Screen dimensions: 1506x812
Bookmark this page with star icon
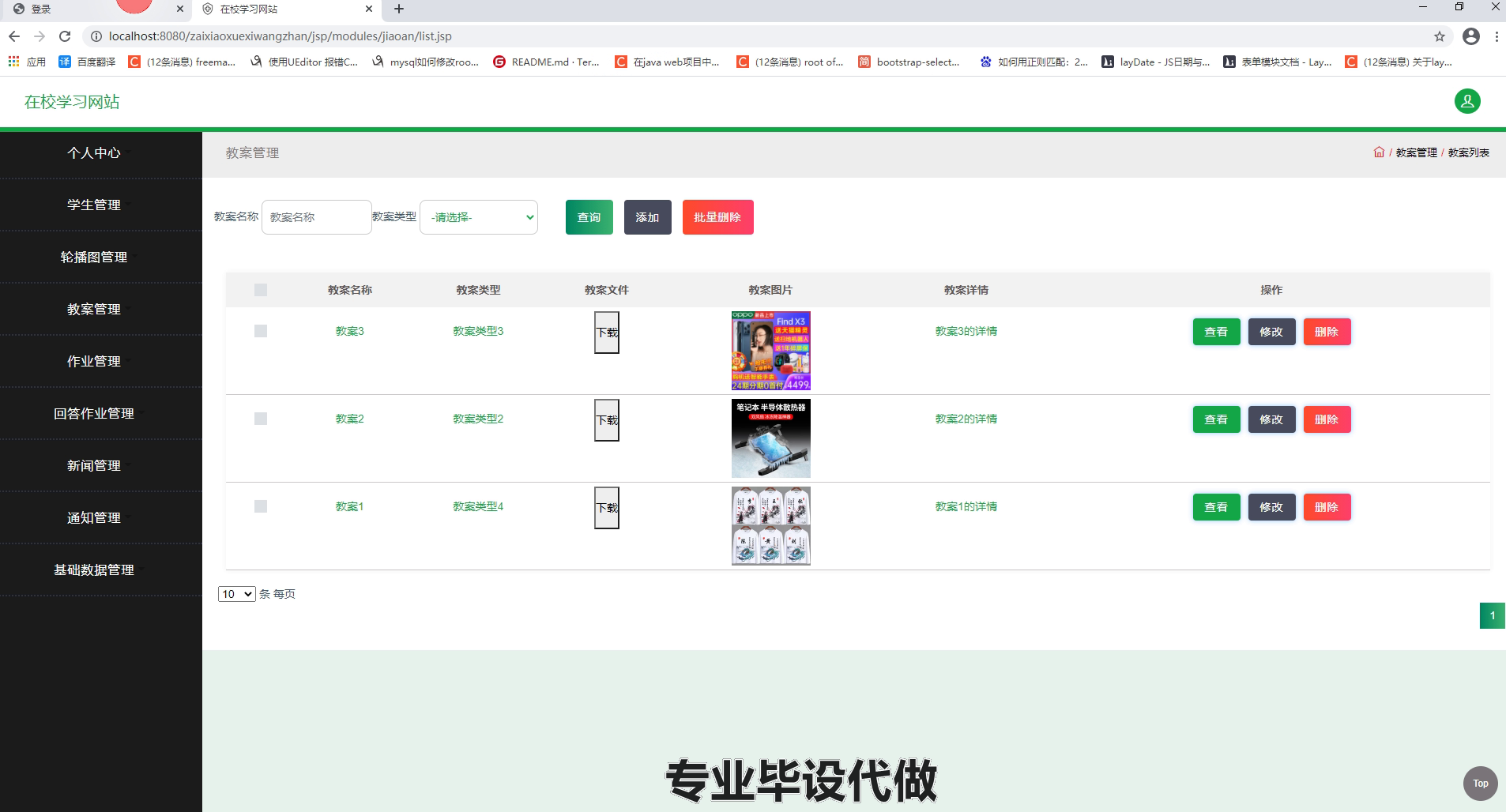[x=1440, y=36]
